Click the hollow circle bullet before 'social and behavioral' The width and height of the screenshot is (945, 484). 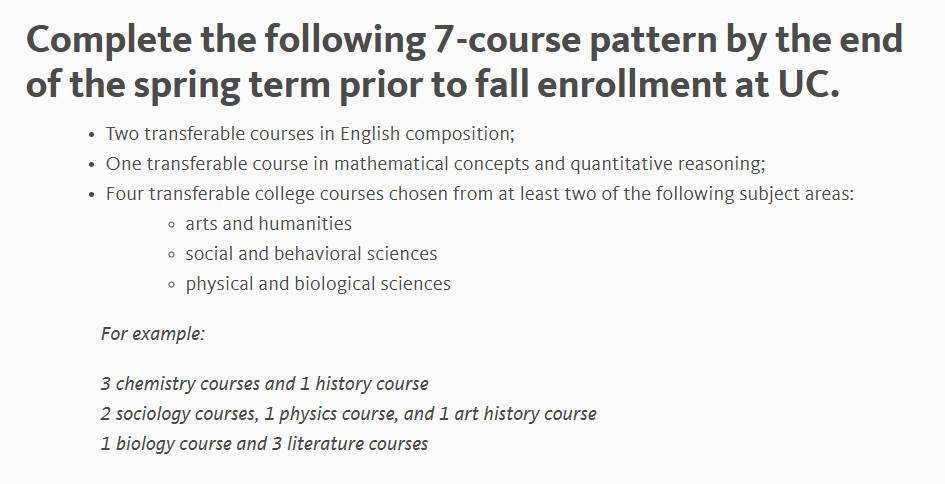(x=172, y=255)
